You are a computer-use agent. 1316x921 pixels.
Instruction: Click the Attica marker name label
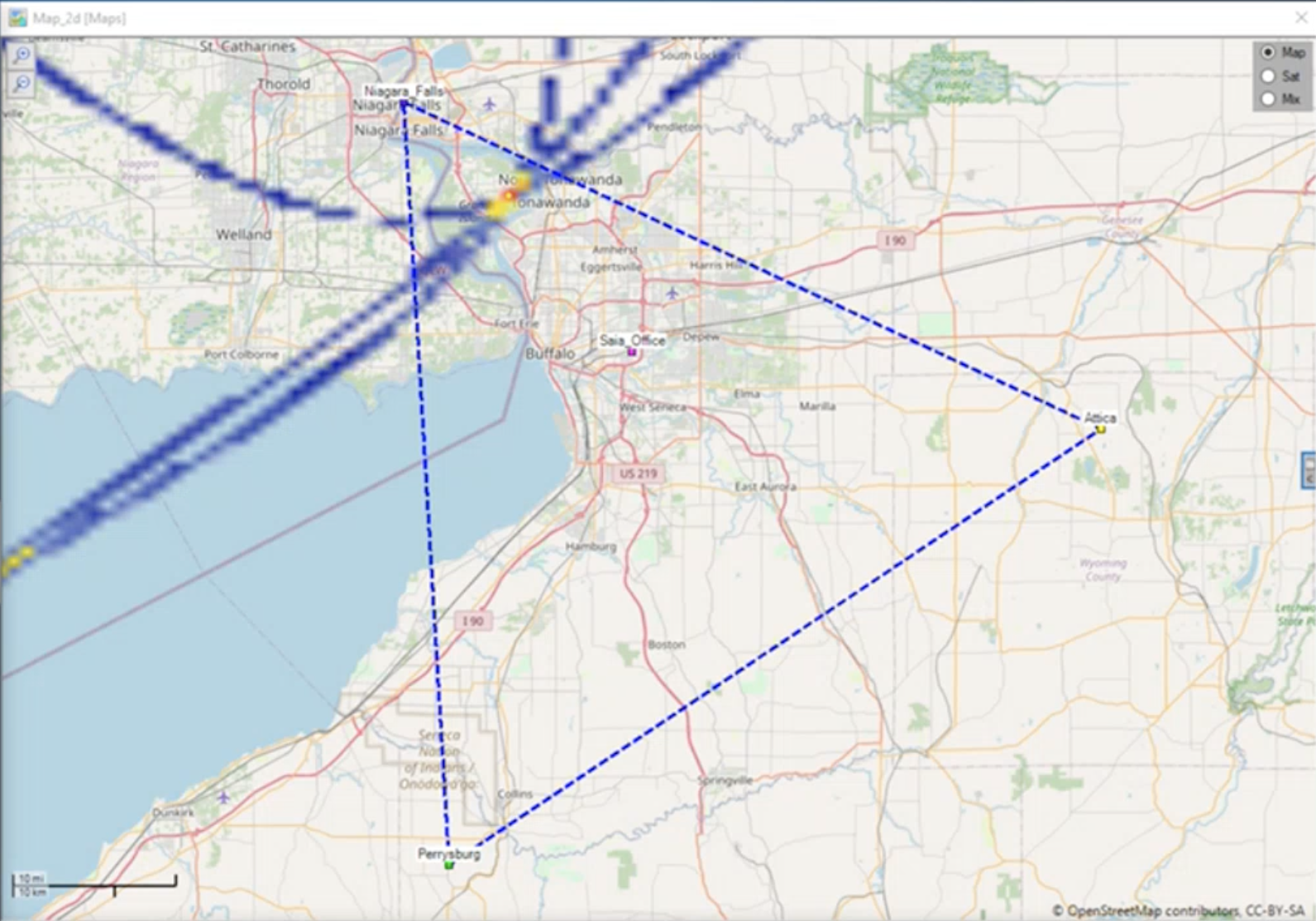[x=1100, y=418]
